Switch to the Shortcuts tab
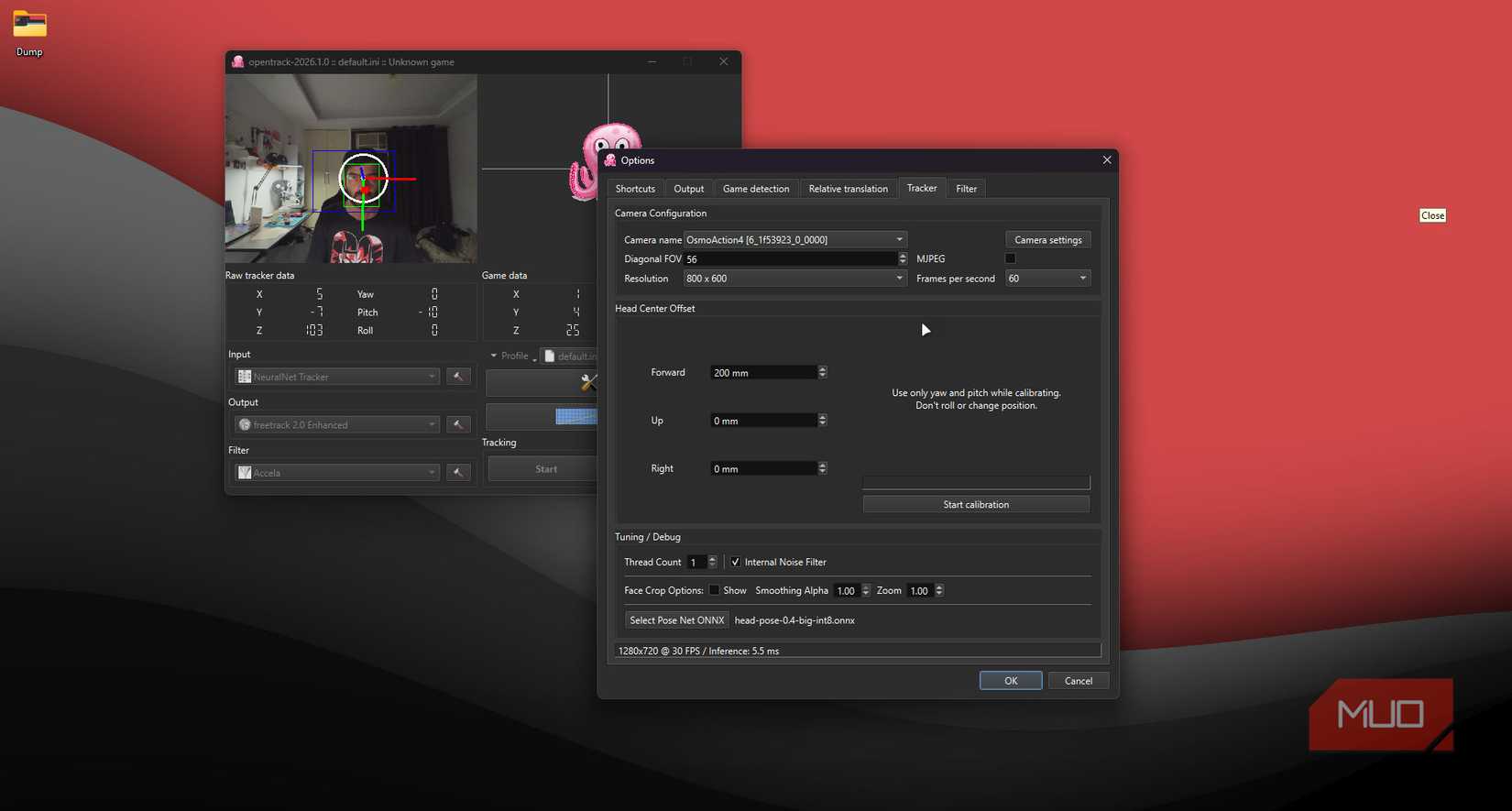The width and height of the screenshot is (1512, 811). point(635,189)
